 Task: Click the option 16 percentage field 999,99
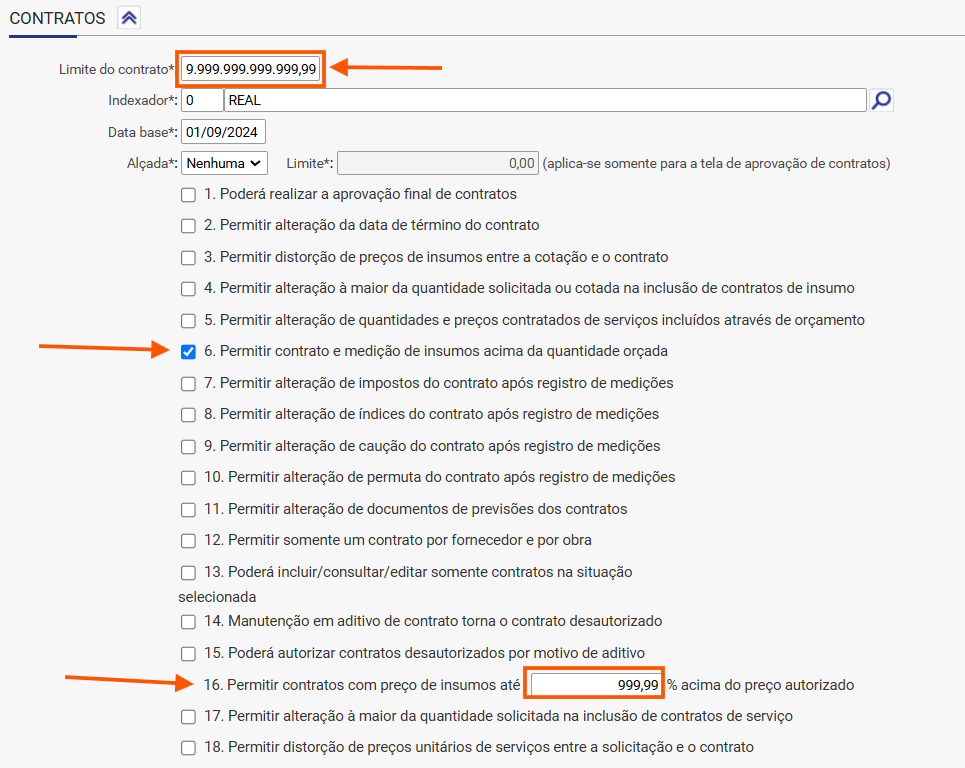pos(595,685)
